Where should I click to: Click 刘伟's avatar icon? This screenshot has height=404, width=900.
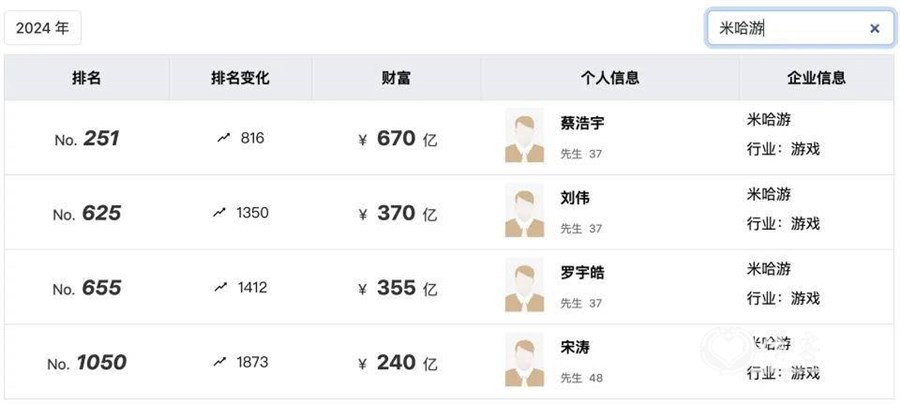[x=524, y=210]
